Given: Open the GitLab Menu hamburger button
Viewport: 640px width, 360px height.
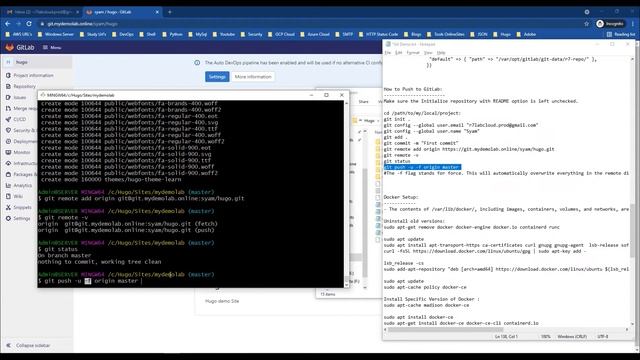Looking at the screenshot, I should point(52,48).
